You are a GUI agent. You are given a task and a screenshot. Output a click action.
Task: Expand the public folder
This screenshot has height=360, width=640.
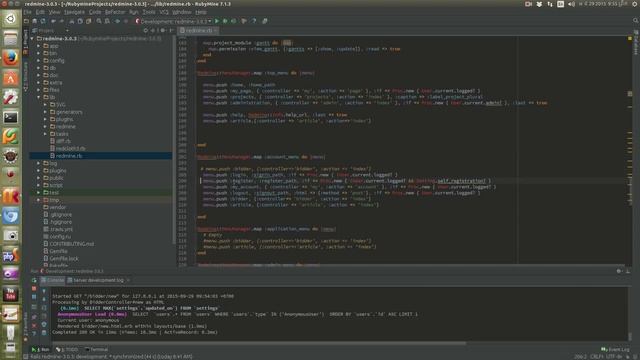(39, 178)
